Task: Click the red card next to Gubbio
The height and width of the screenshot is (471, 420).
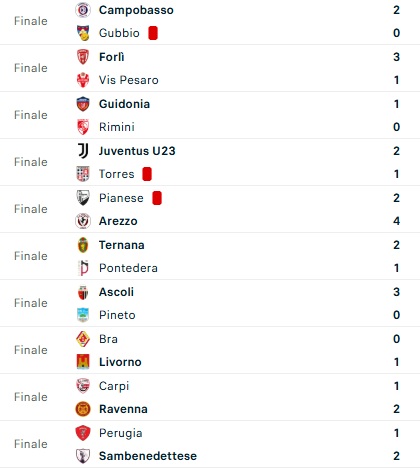Action: coord(153,33)
